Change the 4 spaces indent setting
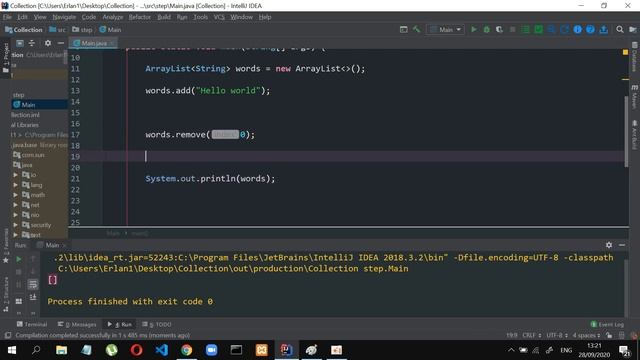The image size is (640, 360). [586, 335]
